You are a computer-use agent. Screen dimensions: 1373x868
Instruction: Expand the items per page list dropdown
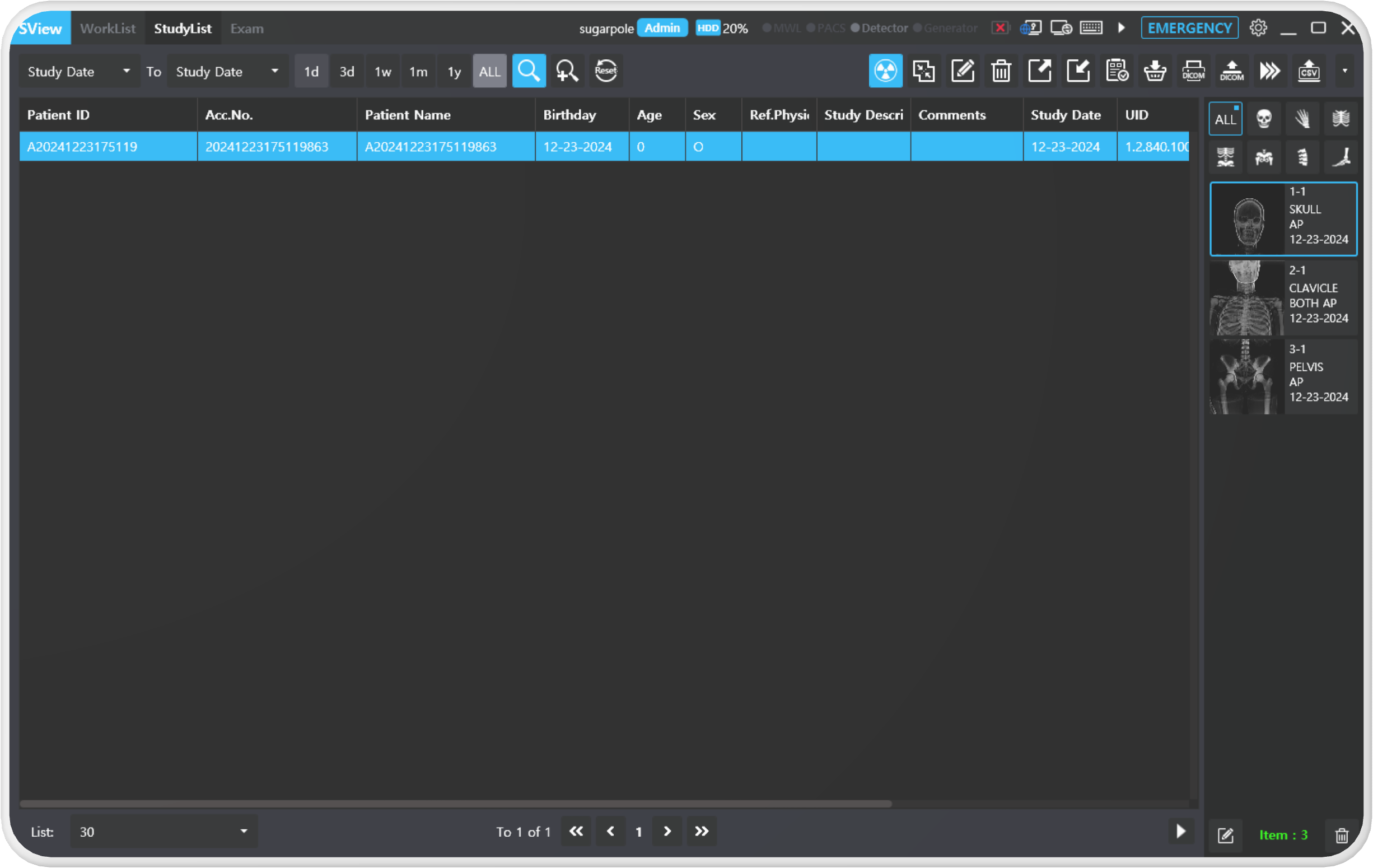point(244,831)
